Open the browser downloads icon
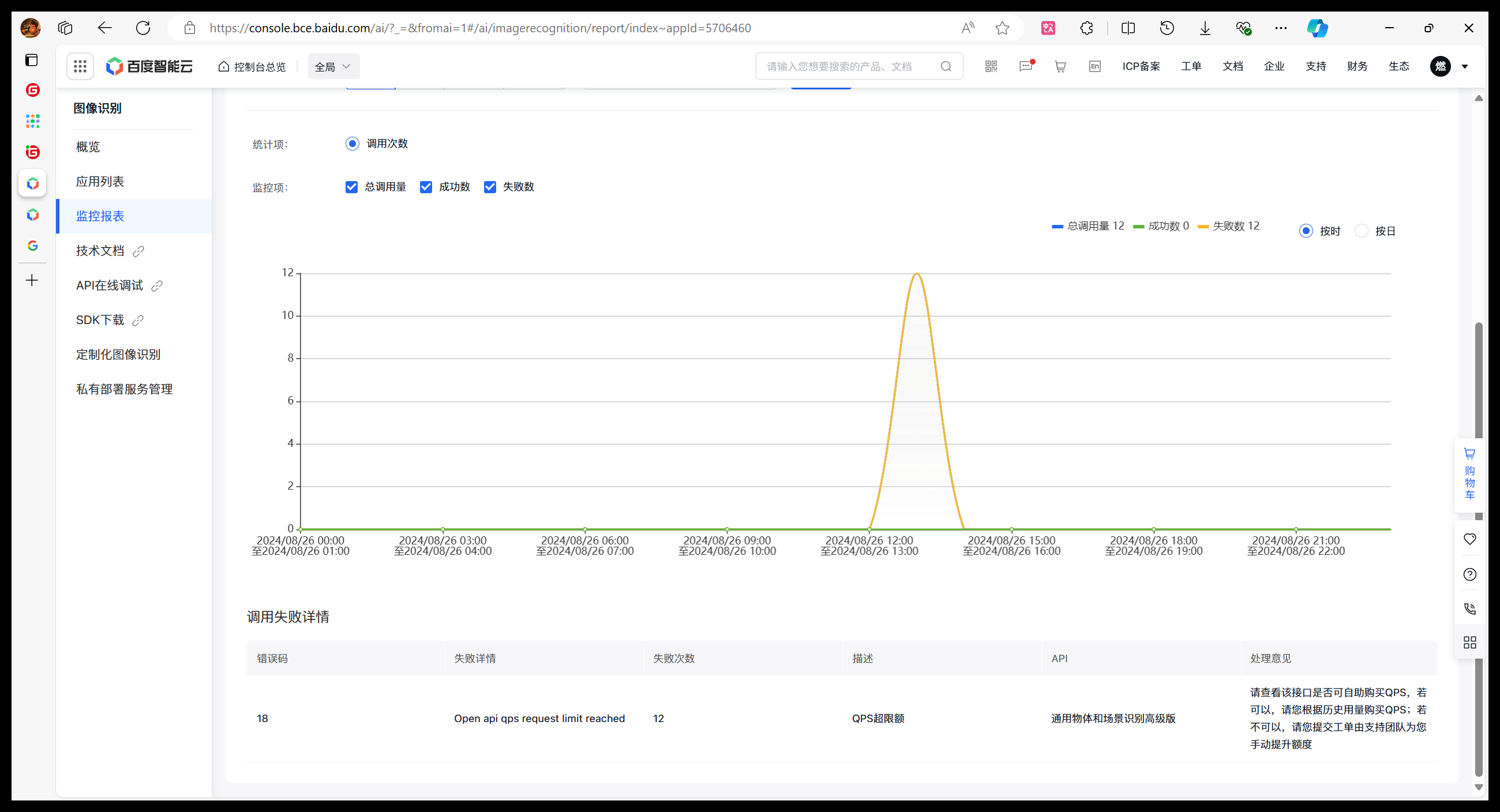This screenshot has height=812, width=1500. pyautogui.click(x=1205, y=28)
